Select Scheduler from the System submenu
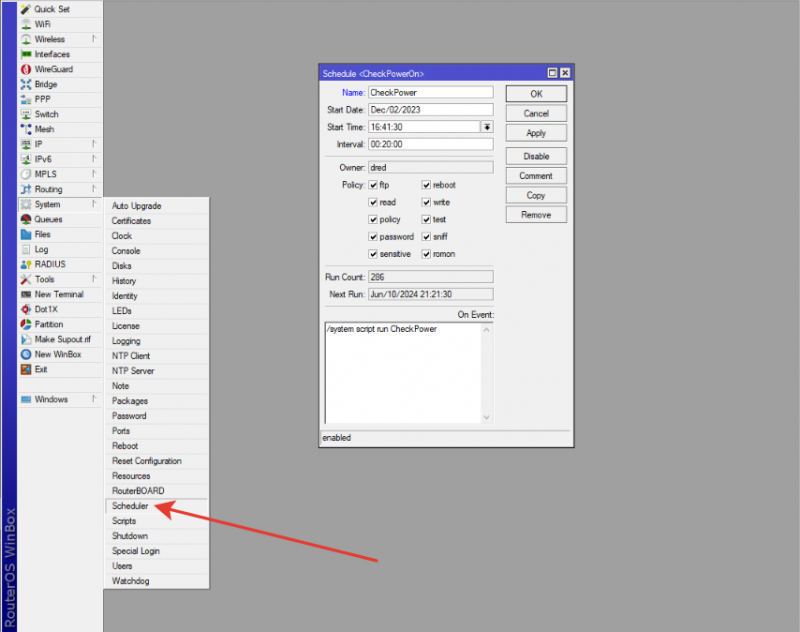This screenshot has width=800, height=632. (131, 506)
